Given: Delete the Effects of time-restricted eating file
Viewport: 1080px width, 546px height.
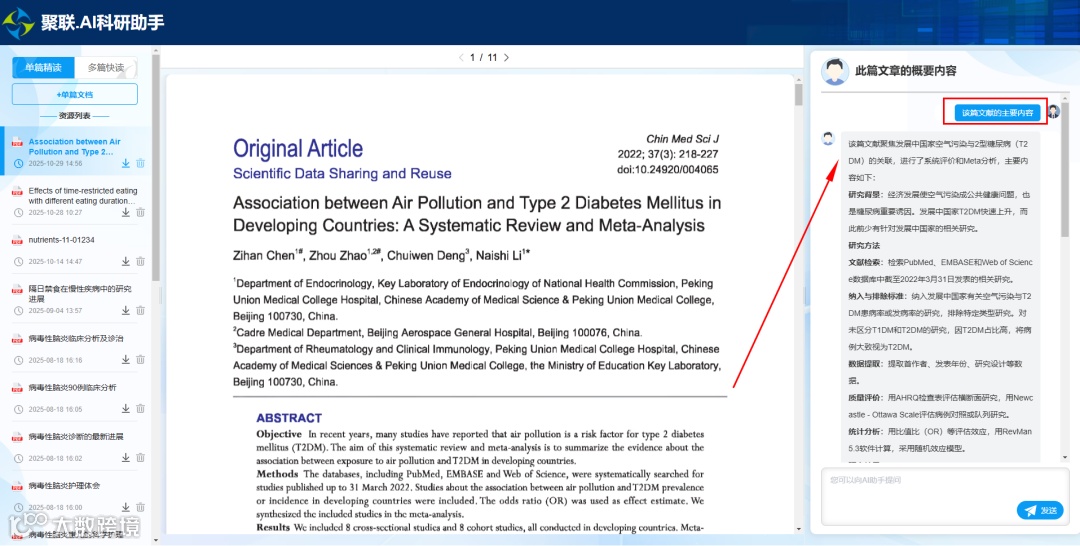Looking at the screenshot, I should pyautogui.click(x=141, y=212).
